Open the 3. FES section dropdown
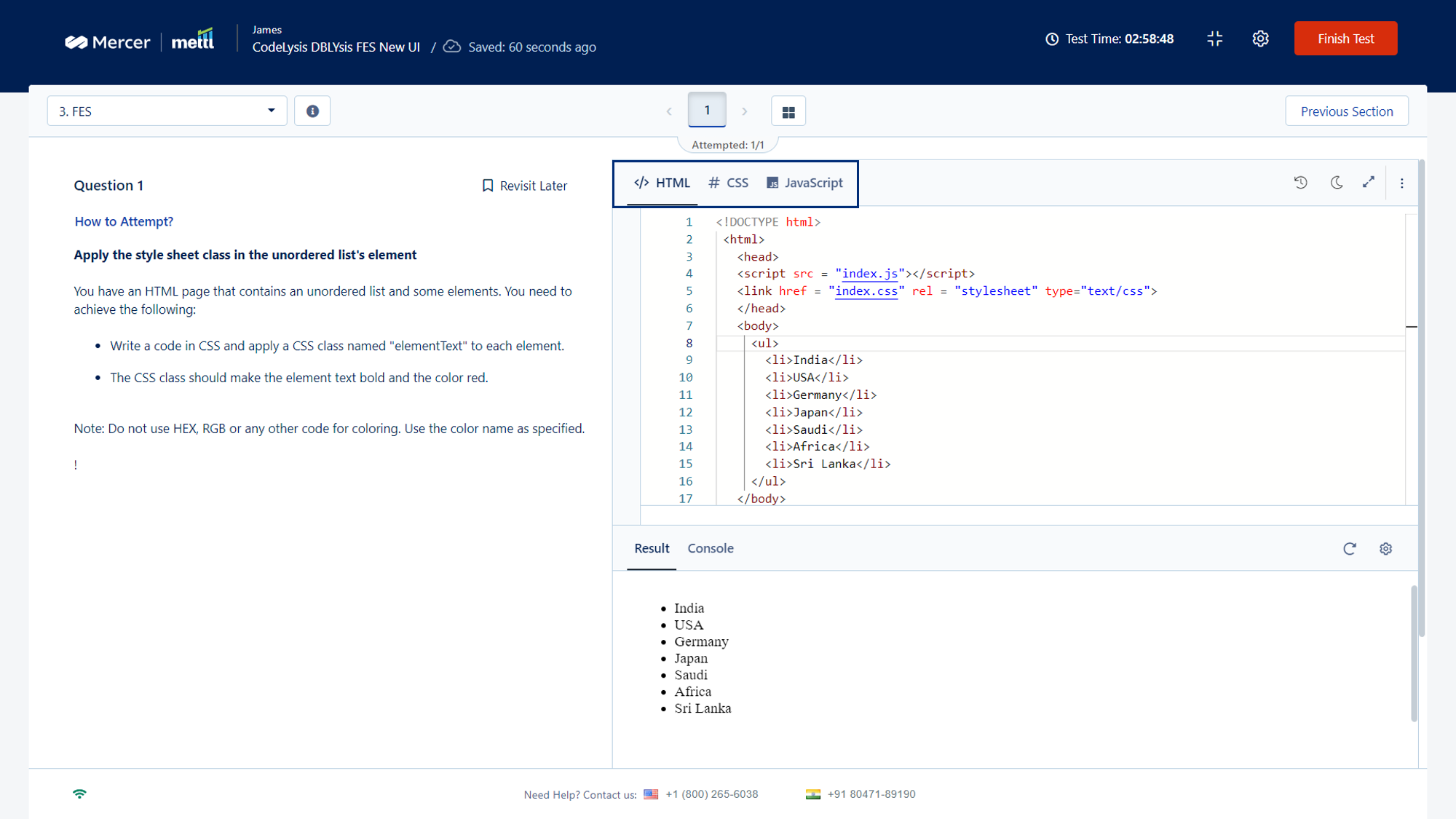Screen dimensions: 1456x819 (167, 111)
